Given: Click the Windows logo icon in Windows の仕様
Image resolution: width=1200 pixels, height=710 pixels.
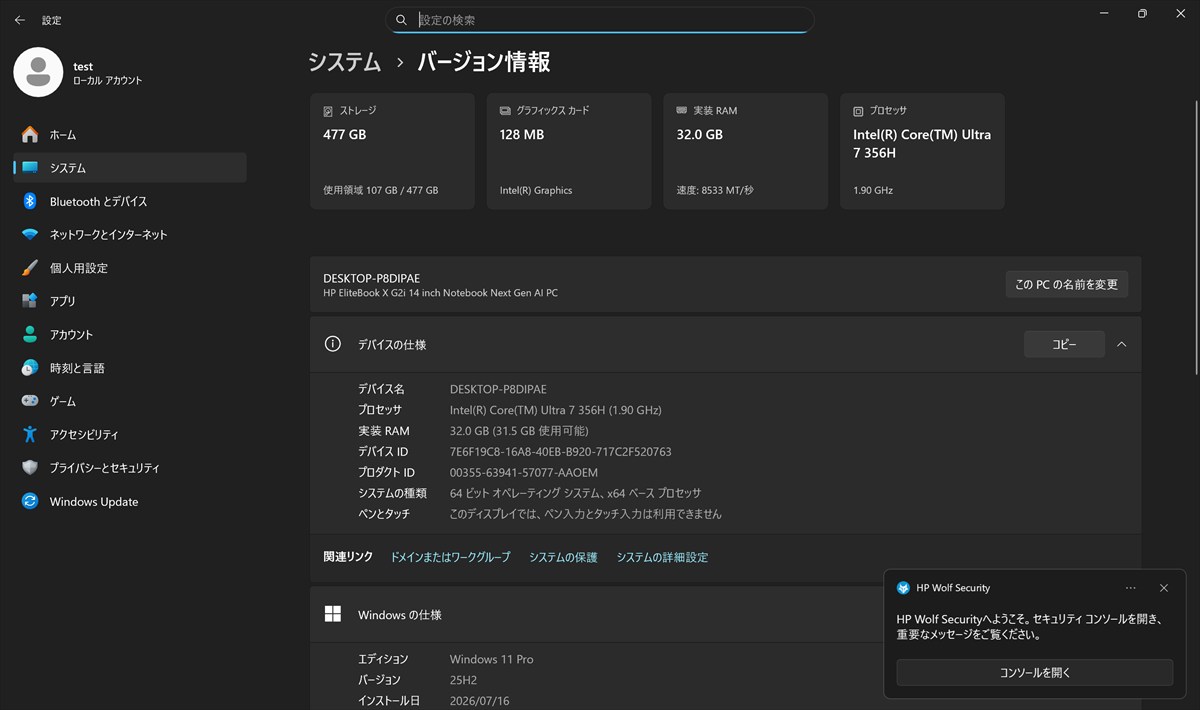Looking at the screenshot, I should (x=333, y=614).
